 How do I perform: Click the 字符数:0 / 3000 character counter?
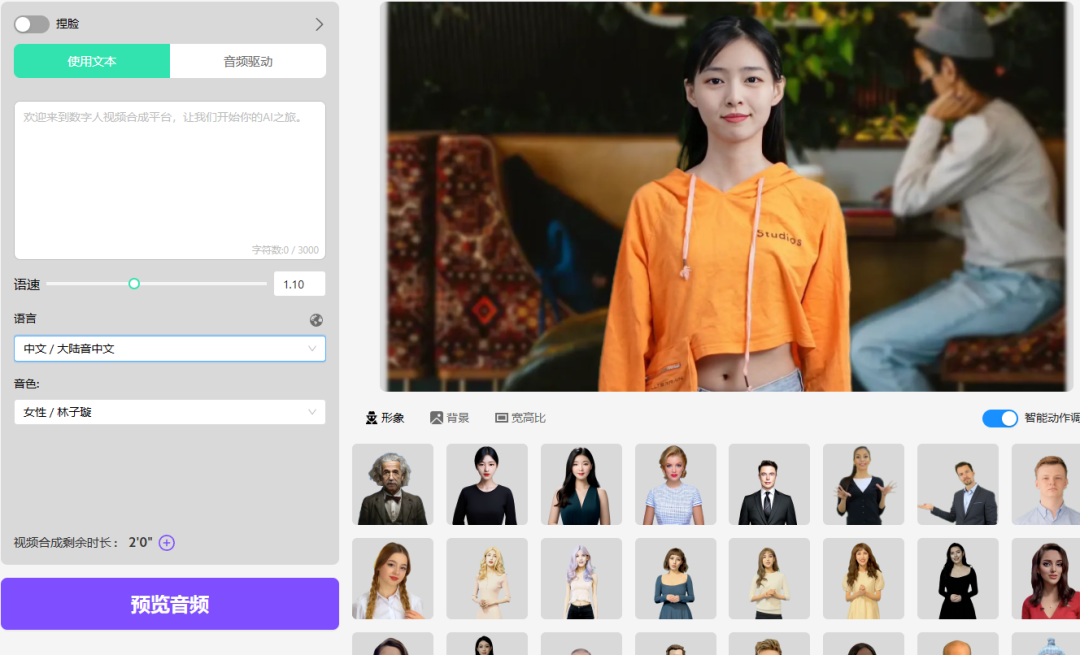285,250
